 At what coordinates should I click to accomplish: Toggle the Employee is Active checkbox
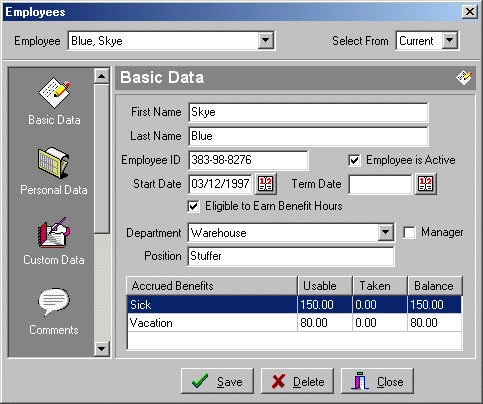pos(354,160)
